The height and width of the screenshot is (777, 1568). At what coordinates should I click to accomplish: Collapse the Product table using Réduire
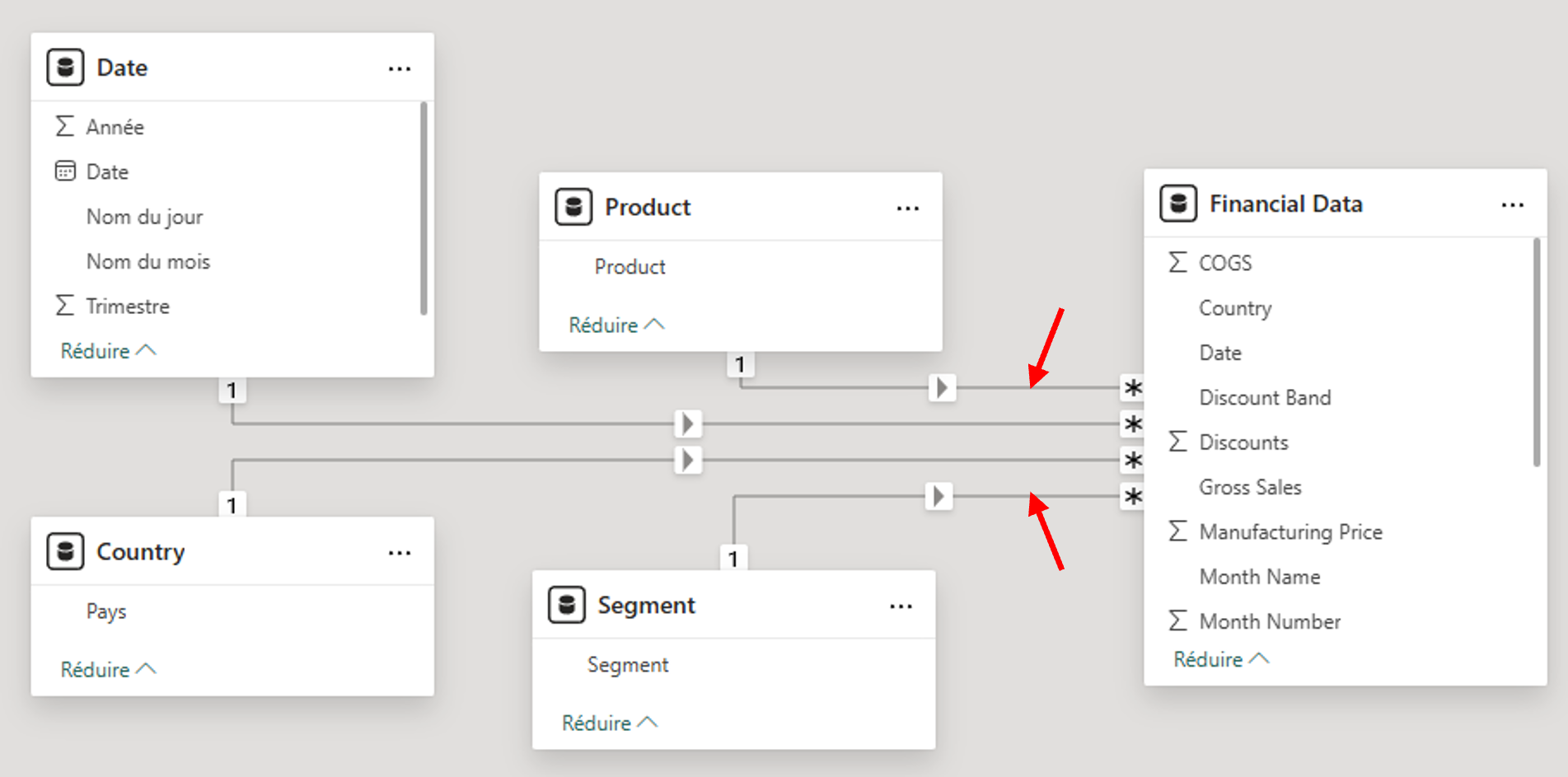point(615,325)
